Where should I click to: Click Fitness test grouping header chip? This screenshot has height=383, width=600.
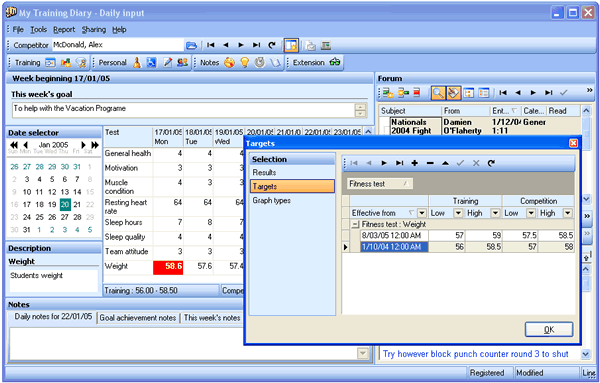(x=380, y=184)
